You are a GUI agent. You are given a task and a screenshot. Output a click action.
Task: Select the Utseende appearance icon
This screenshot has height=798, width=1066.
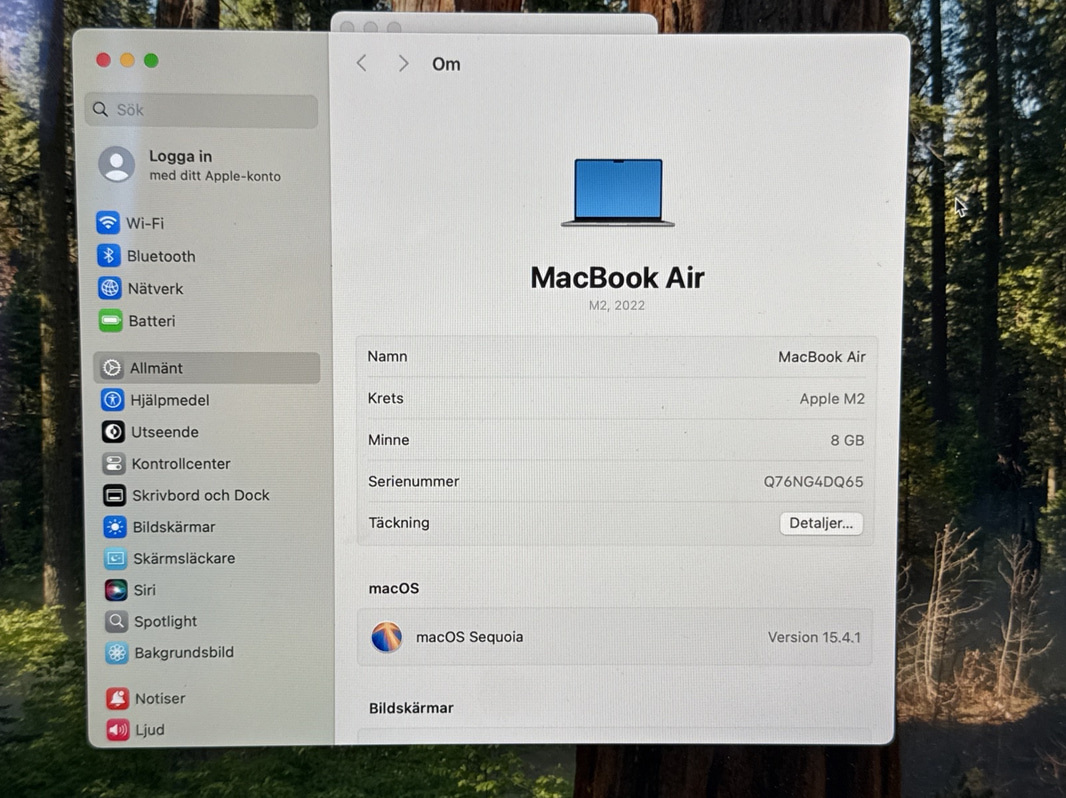(113, 432)
